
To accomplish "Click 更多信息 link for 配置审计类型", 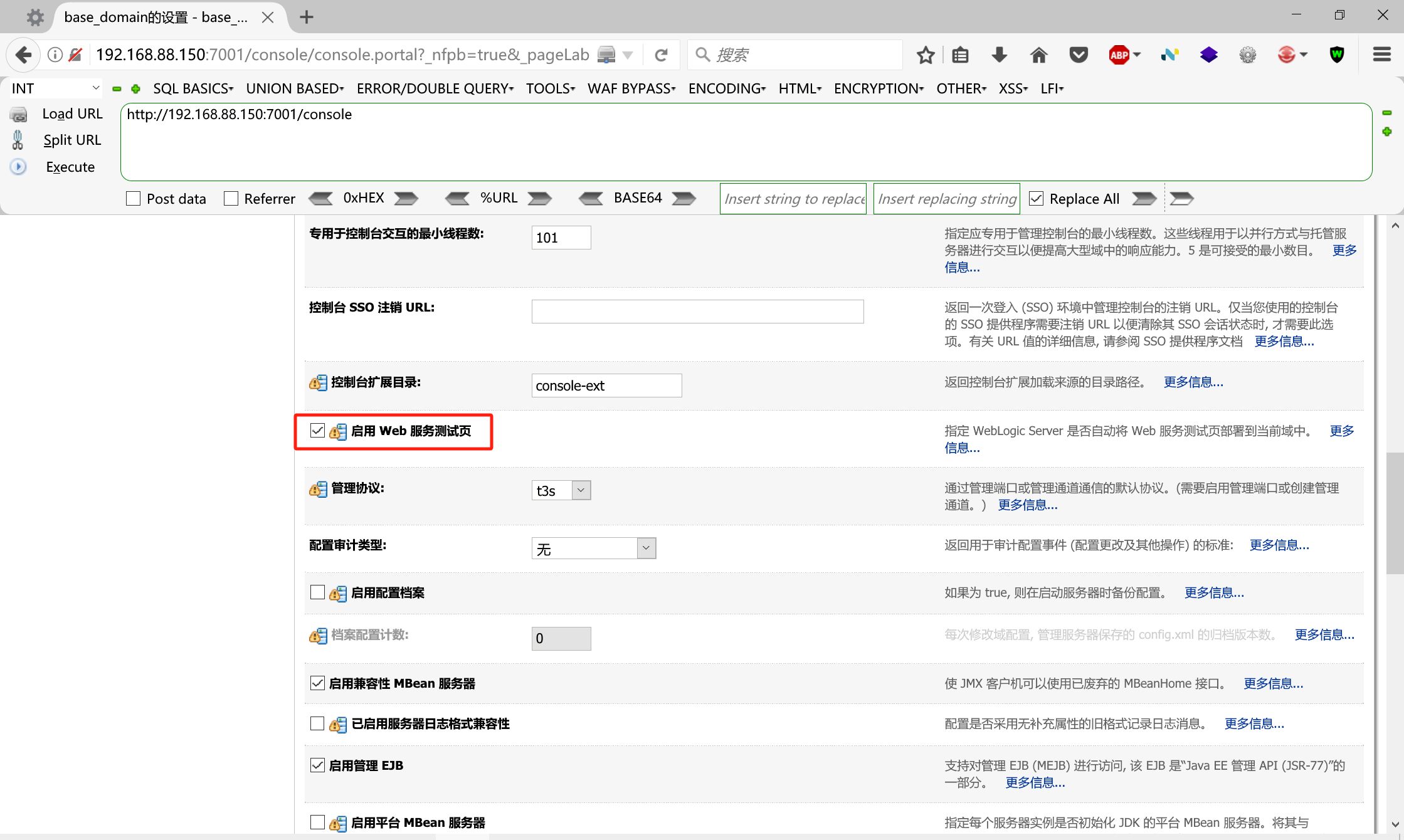I will pyautogui.click(x=1279, y=545).
